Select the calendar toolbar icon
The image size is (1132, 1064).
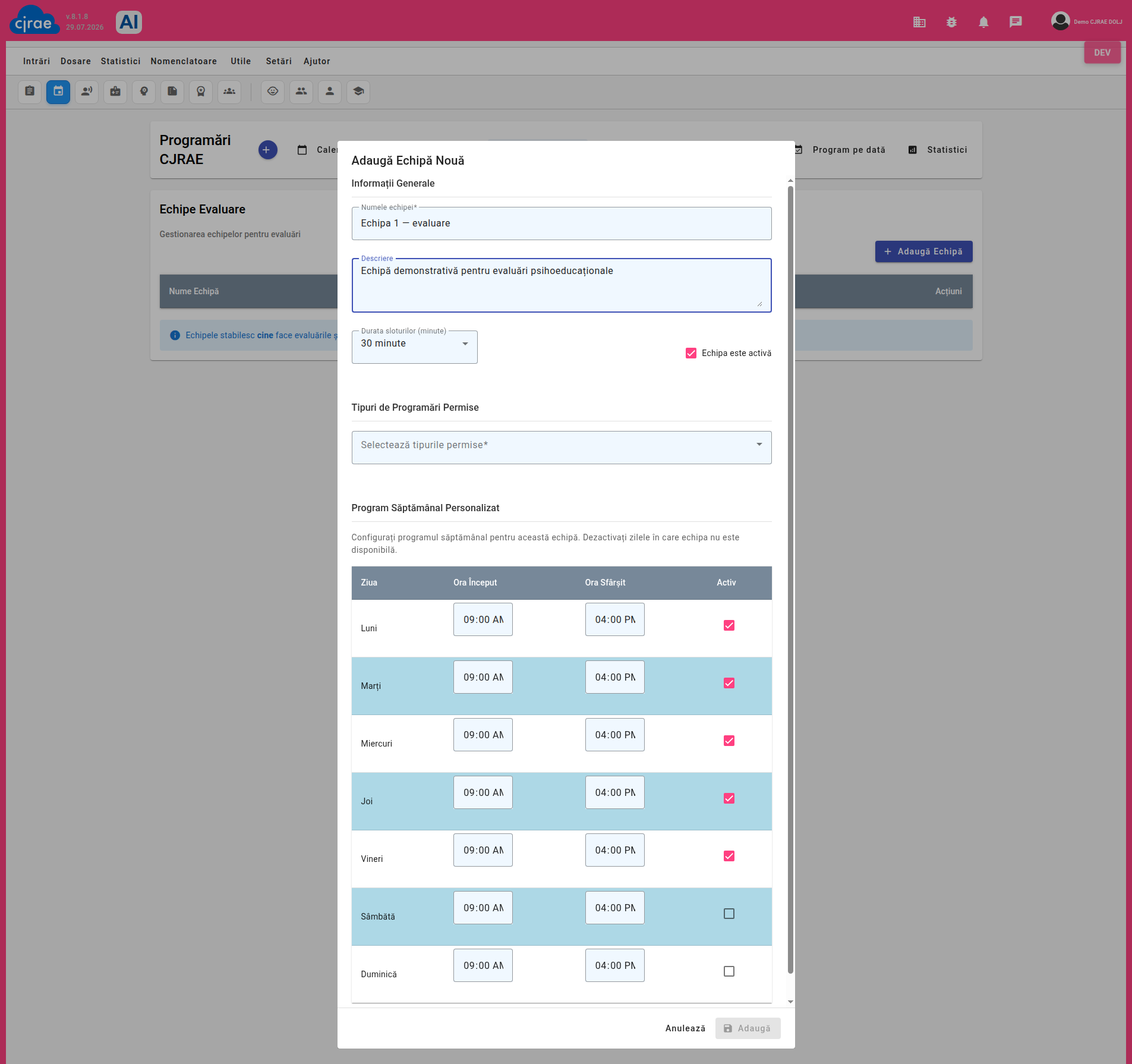(58, 92)
